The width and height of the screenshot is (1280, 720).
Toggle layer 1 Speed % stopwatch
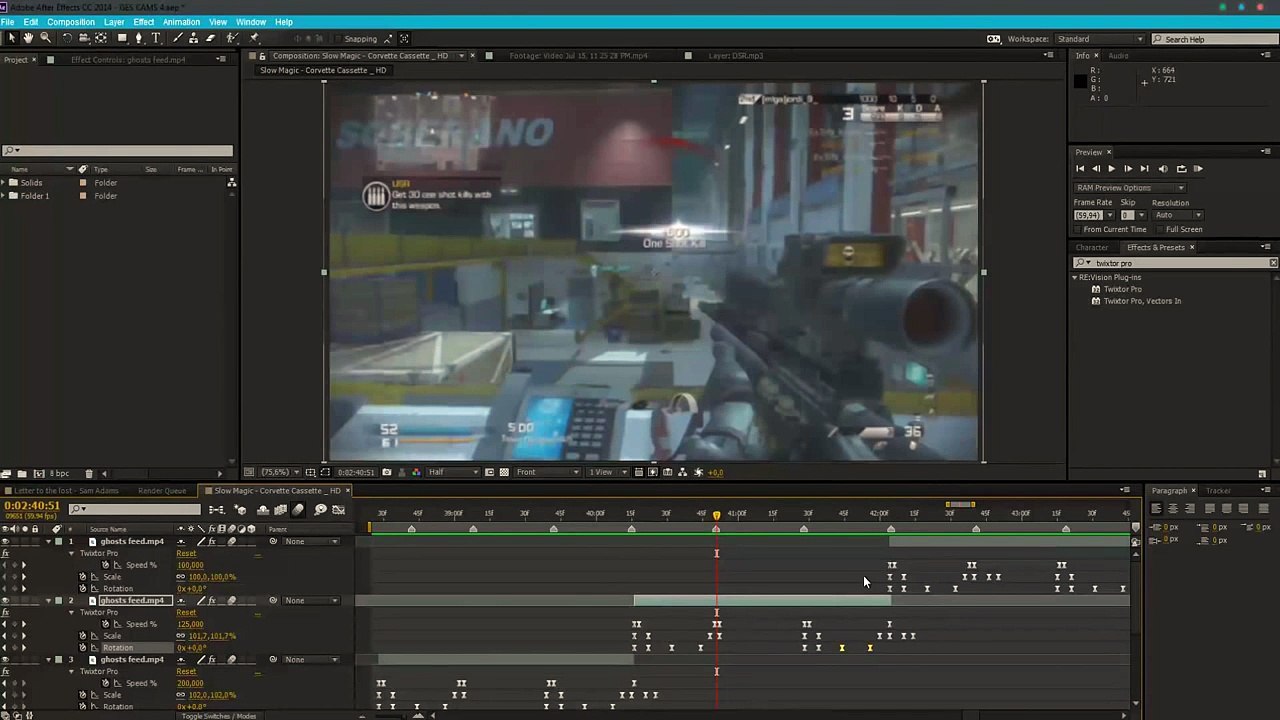(105, 565)
